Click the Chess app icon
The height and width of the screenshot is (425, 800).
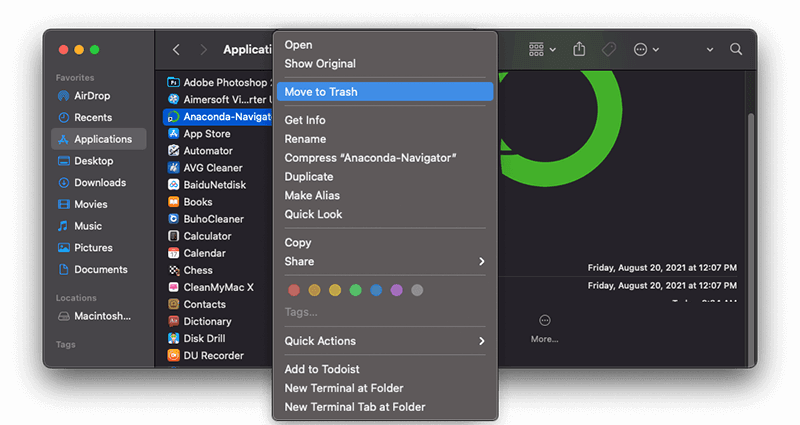click(173, 270)
